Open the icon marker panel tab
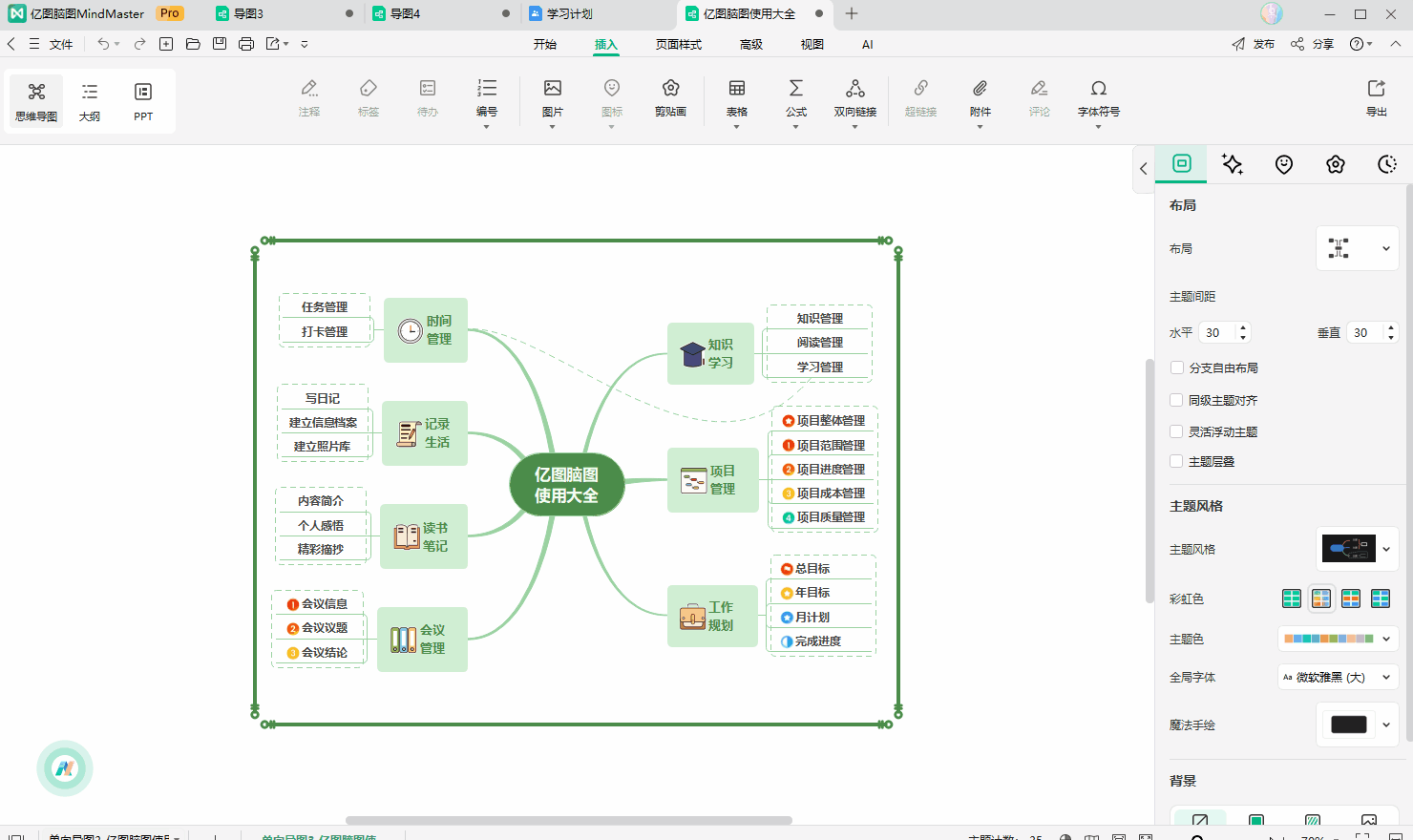1413x840 pixels. tap(1284, 164)
